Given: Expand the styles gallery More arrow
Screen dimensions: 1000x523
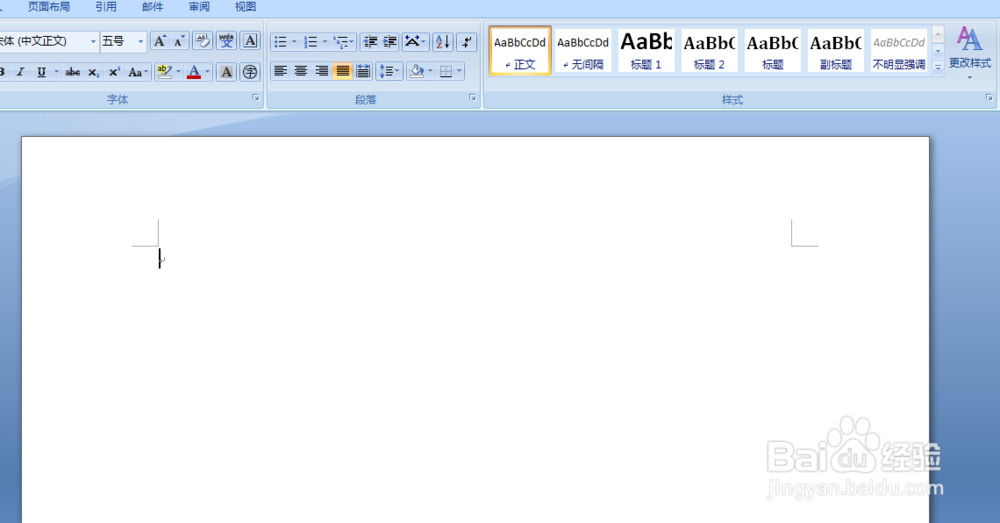Looking at the screenshot, I should coord(938,66).
